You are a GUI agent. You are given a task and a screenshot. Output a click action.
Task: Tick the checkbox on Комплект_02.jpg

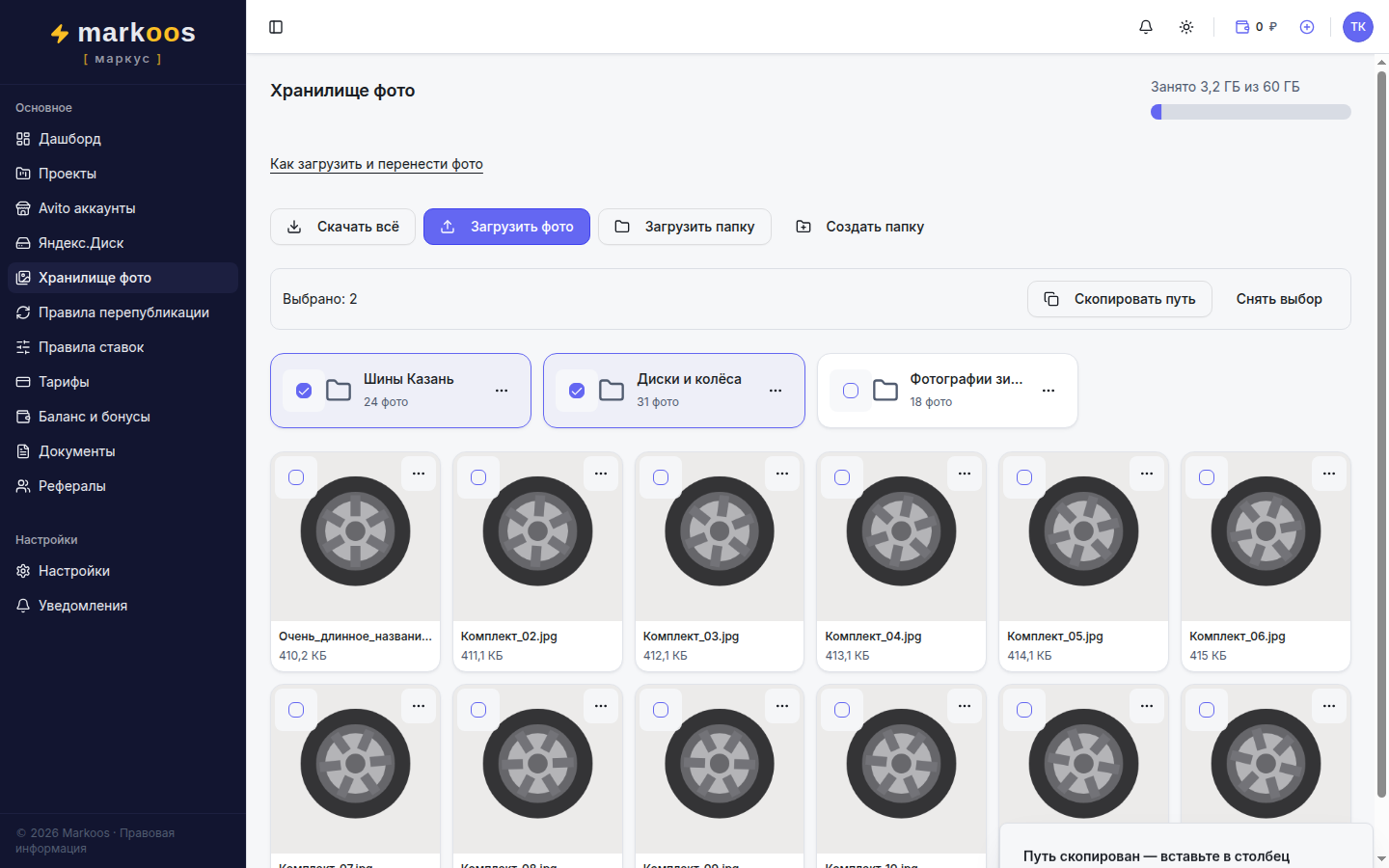click(478, 477)
